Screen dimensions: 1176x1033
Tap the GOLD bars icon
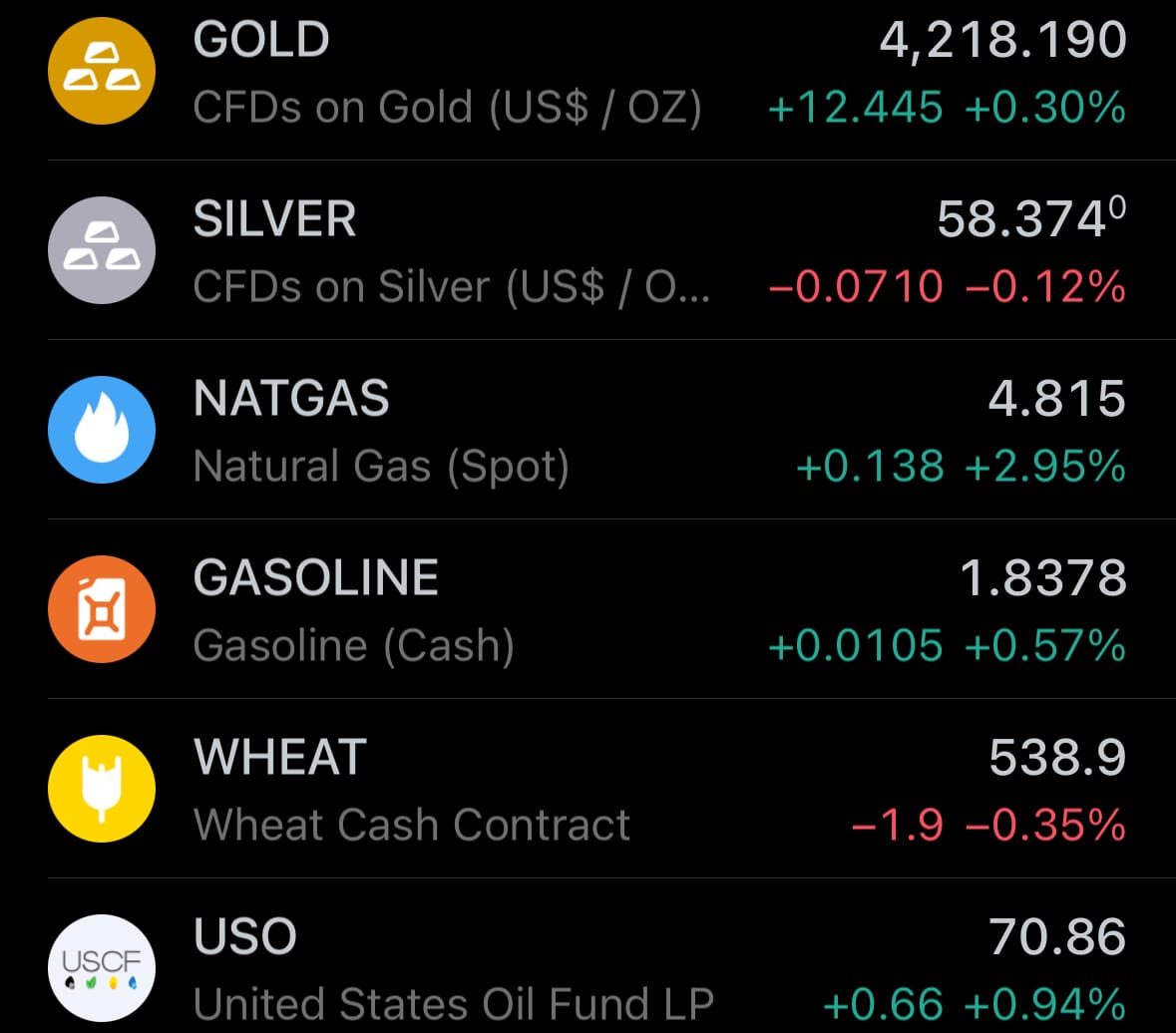[x=102, y=71]
